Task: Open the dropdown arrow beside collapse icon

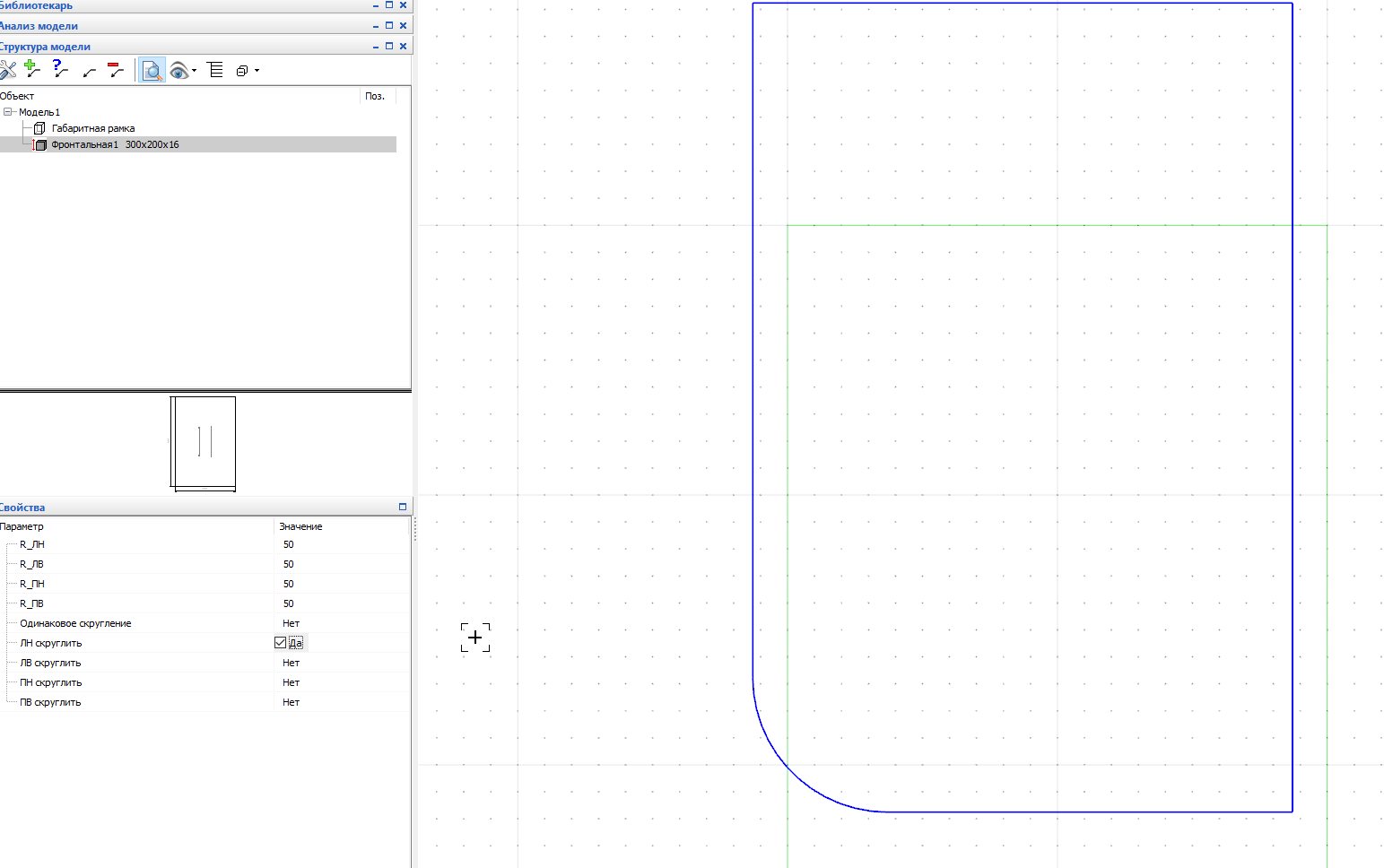Action: pyautogui.click(x=257, y=71)
